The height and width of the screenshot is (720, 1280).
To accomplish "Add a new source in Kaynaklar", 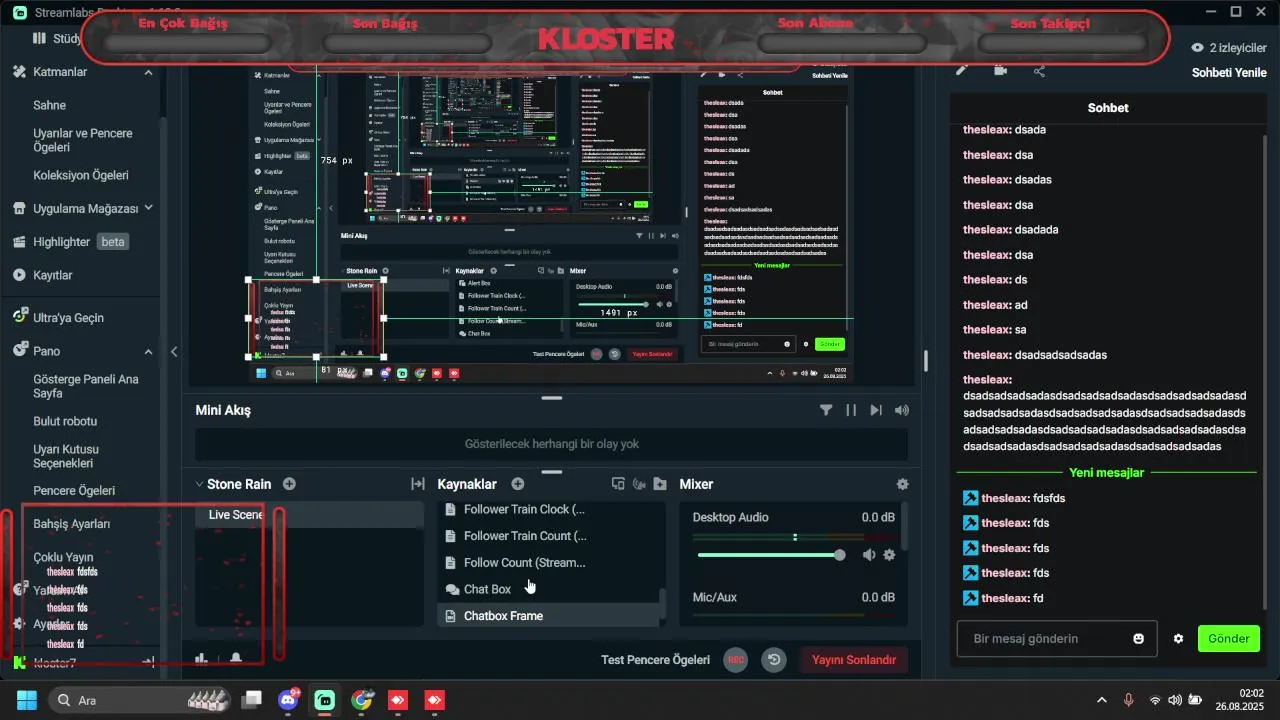I will coord(518,484).
